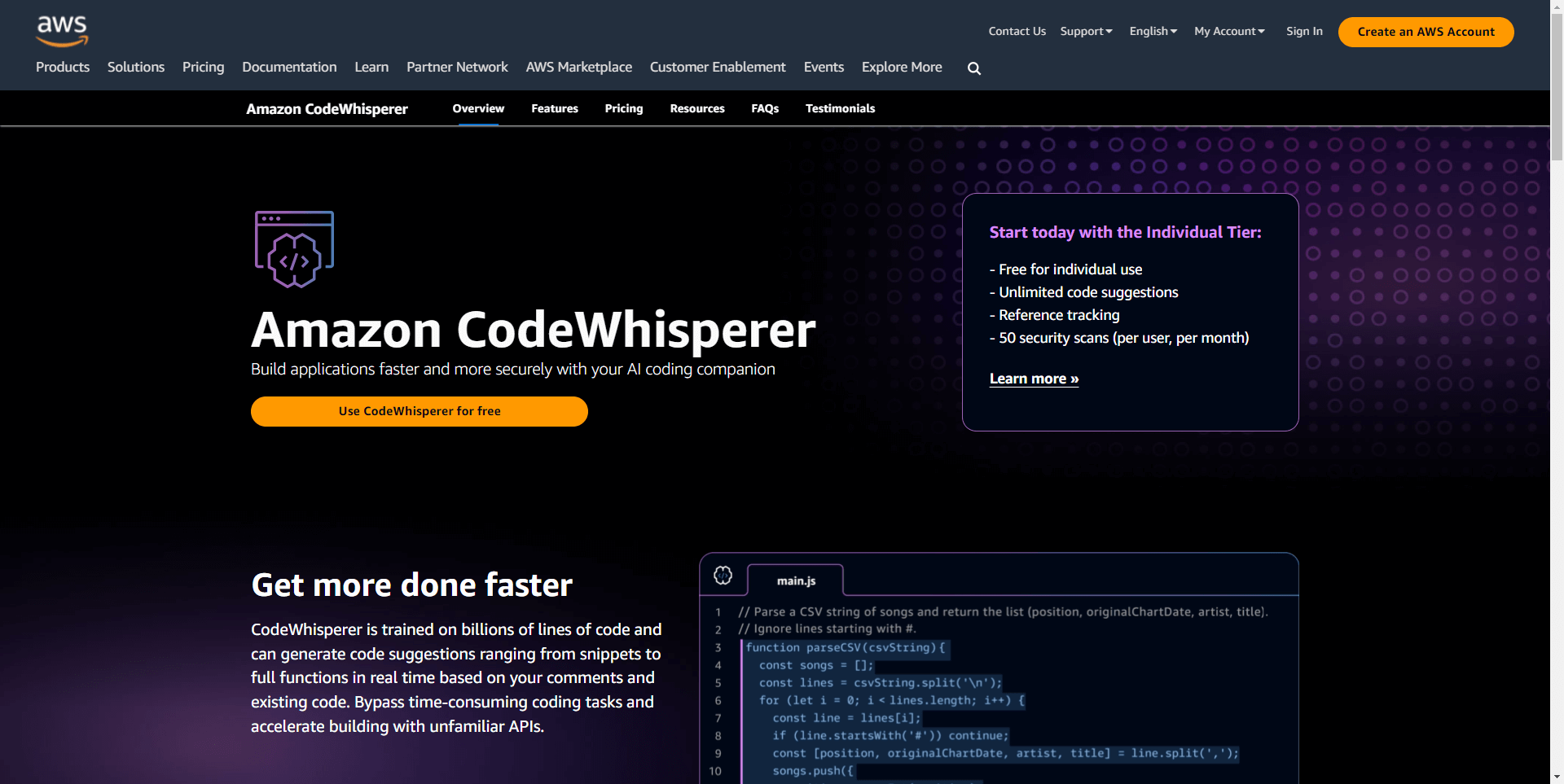Click the scrollbar down arrow
This screenshot has width=1564, height=784.
point(1557,777)
